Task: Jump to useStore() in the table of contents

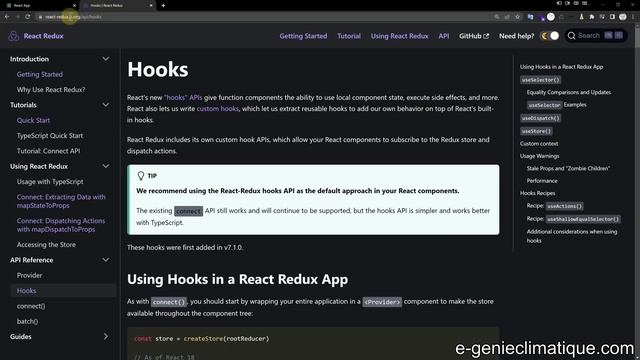Action: pos(536,131)
